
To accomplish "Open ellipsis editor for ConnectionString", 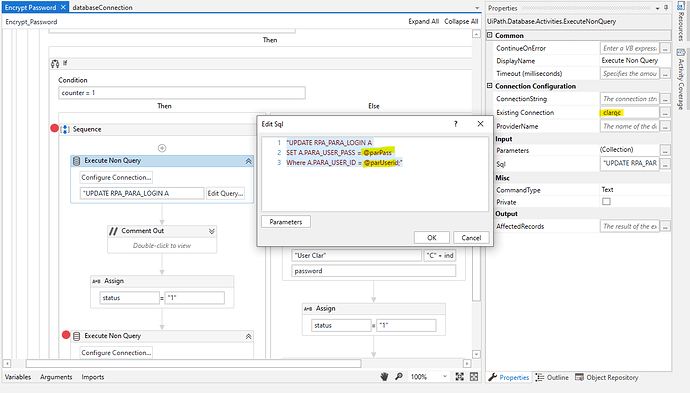I will click(x=665, y=99).
